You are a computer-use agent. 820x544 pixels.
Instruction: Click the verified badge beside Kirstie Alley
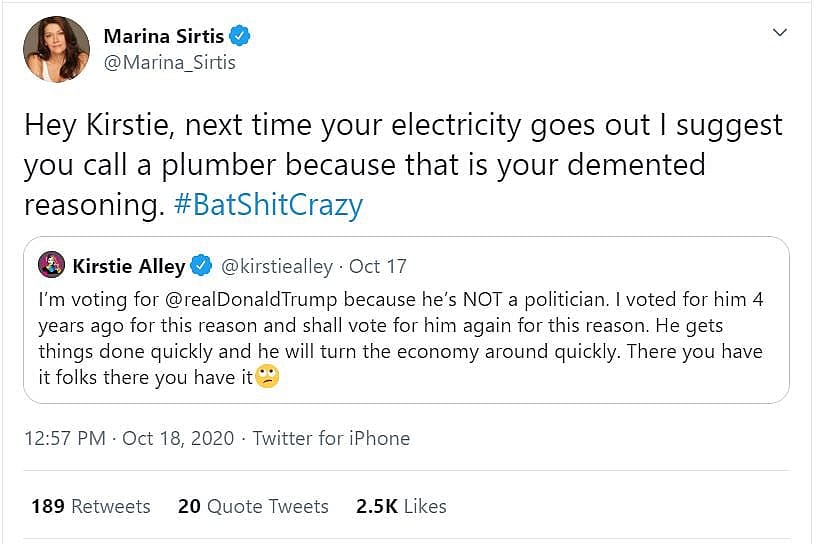click(x=201, y=266)
